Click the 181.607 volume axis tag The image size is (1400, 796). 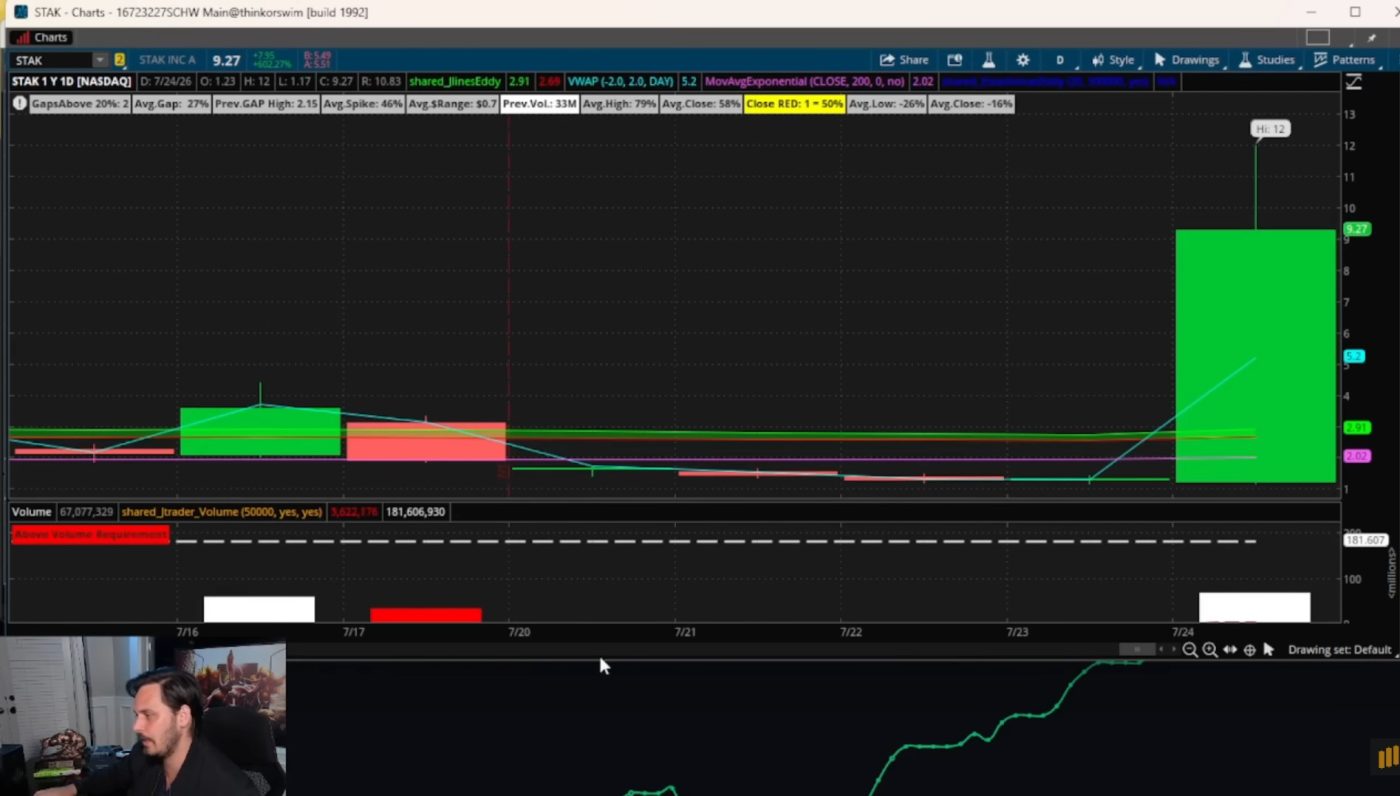pos(1365,540)
